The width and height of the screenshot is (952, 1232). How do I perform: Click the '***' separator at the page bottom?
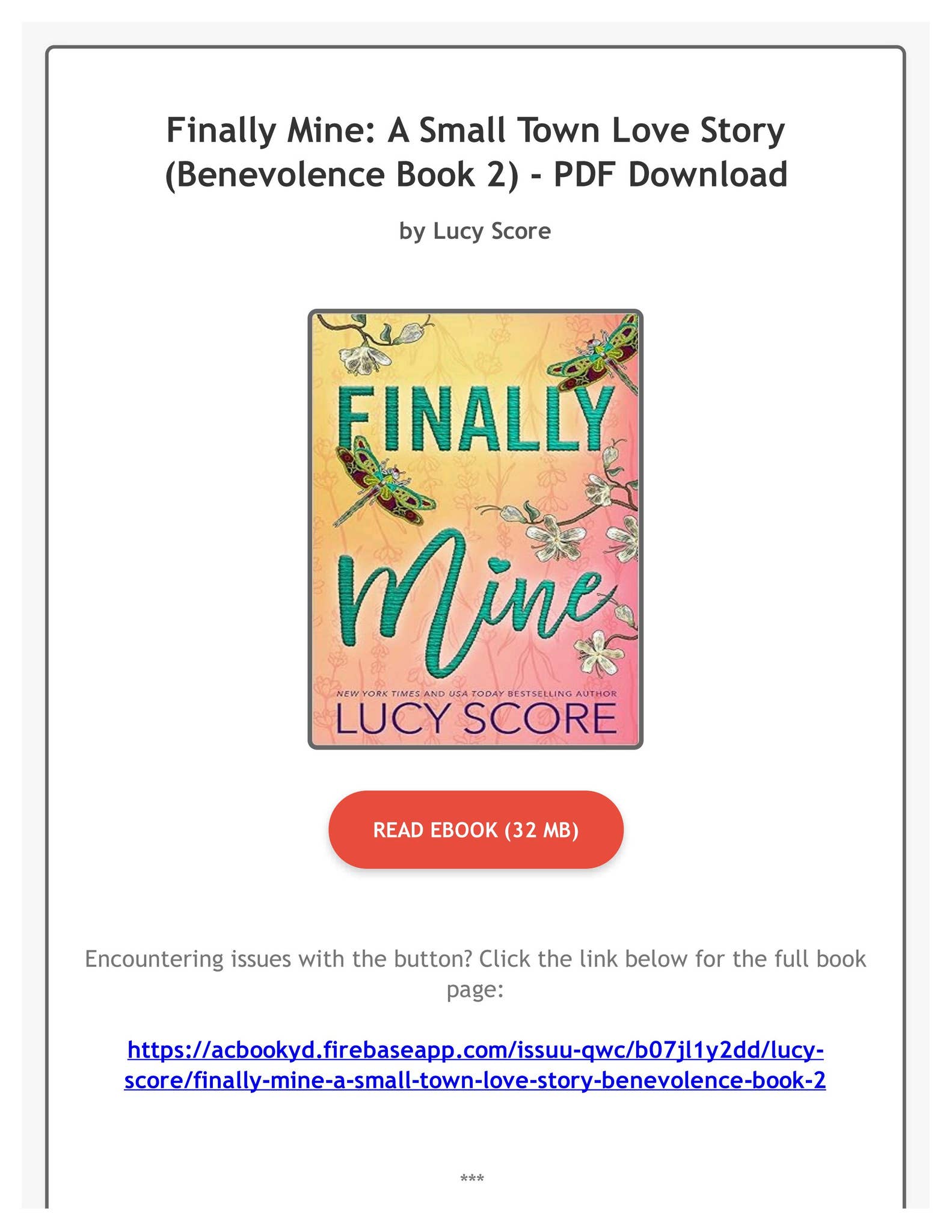[x=472, y=1178]
